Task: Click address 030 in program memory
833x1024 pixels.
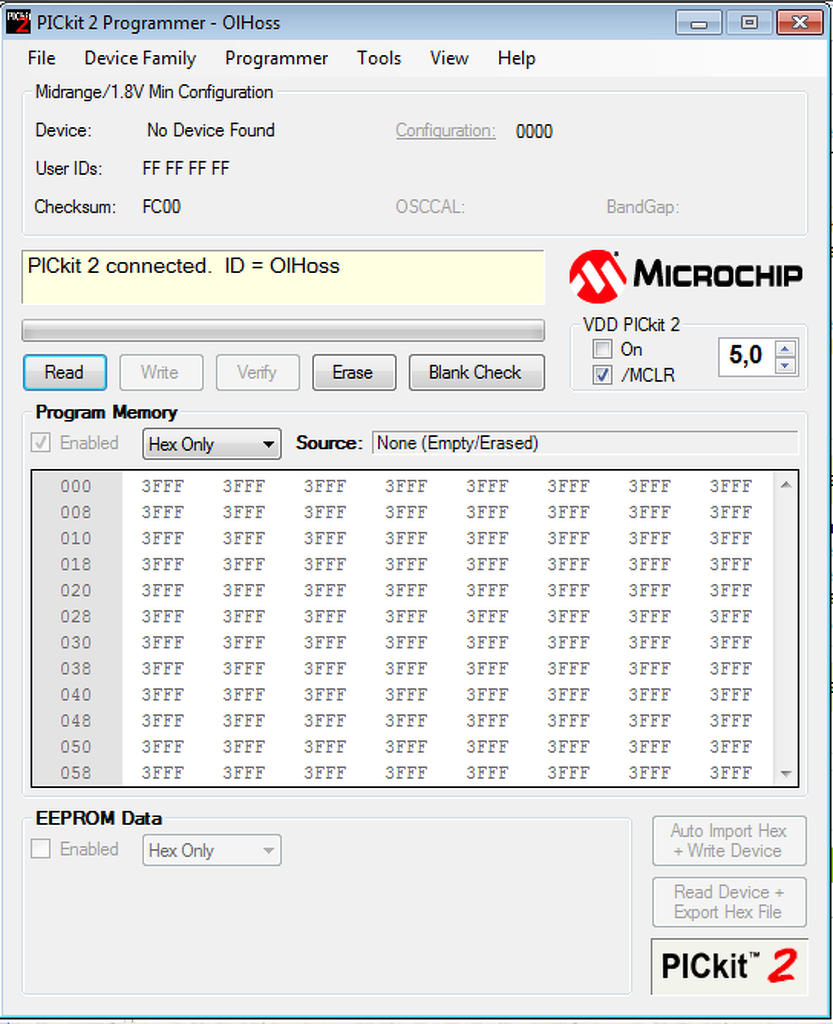Action: 76,643
